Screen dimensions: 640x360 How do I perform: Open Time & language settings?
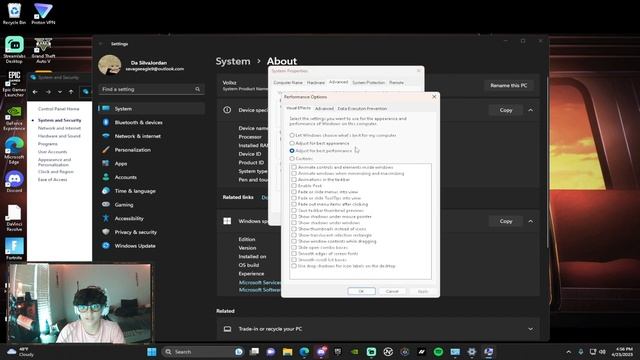click(x=151, y=191)
